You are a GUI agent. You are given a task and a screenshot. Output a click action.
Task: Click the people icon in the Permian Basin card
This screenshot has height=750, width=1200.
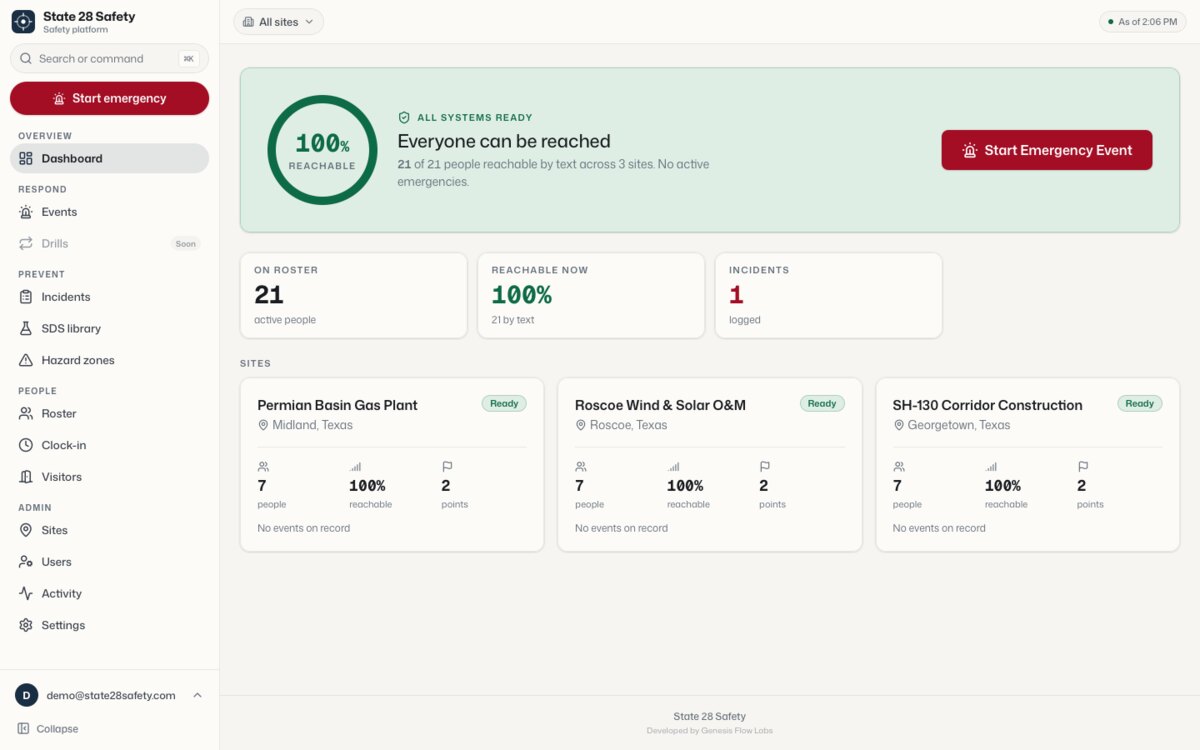(x=263, y=466)
